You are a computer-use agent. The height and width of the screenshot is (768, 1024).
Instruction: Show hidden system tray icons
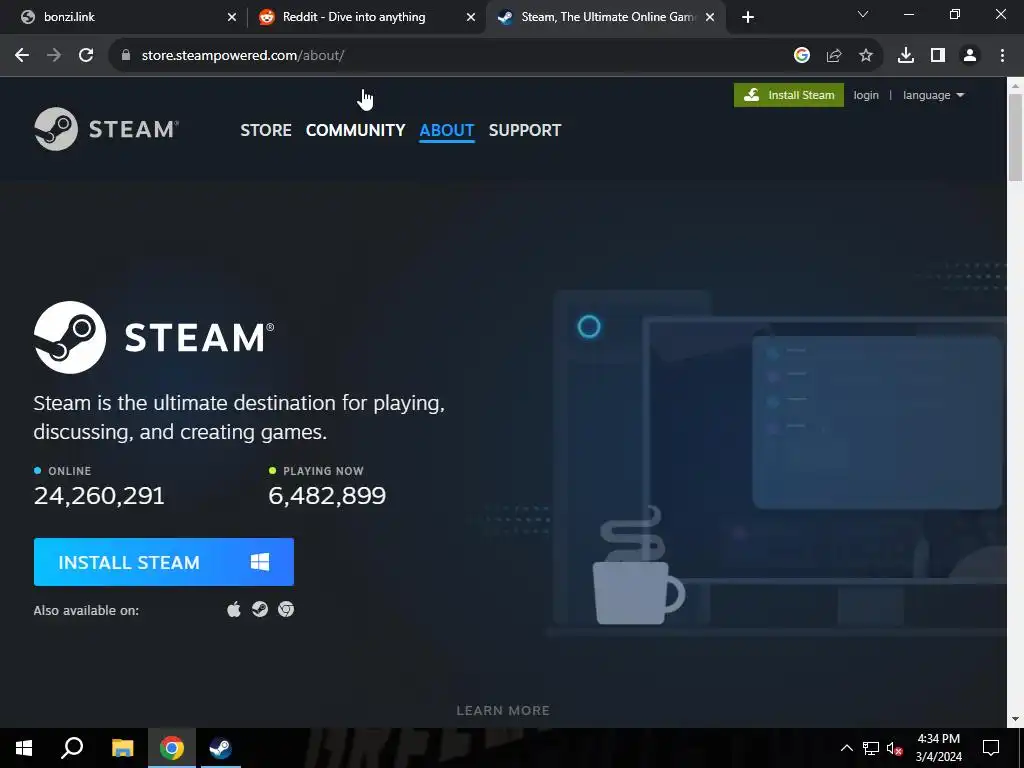pos(846,748)
